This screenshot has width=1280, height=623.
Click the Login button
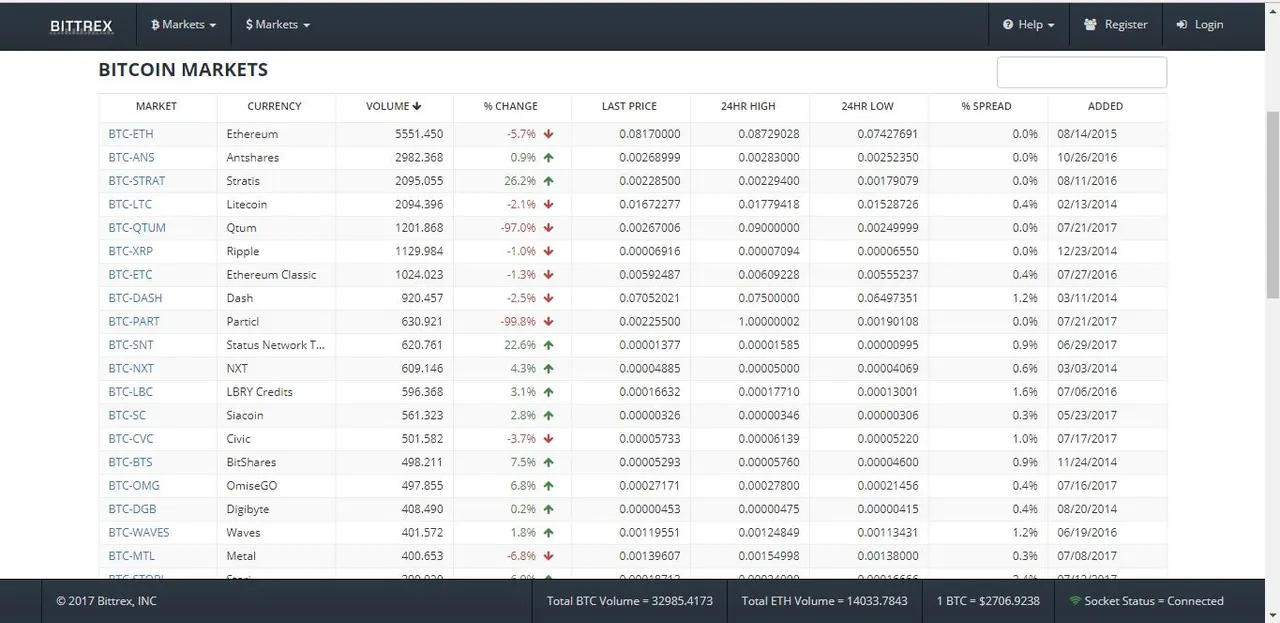(x=1199, y=25)
